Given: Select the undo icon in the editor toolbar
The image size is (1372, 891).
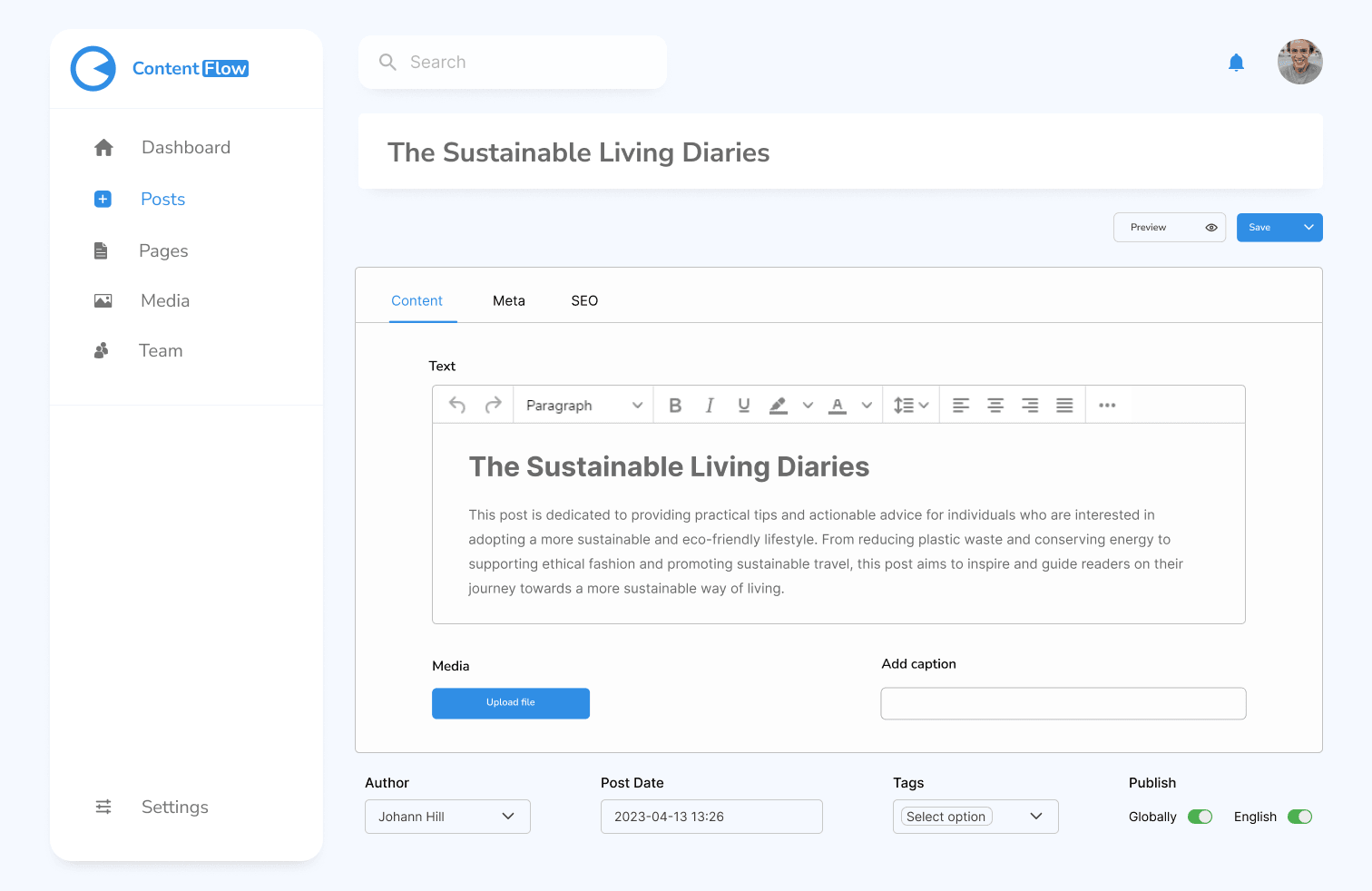Looking at the screenshot, I should (457, 405).
